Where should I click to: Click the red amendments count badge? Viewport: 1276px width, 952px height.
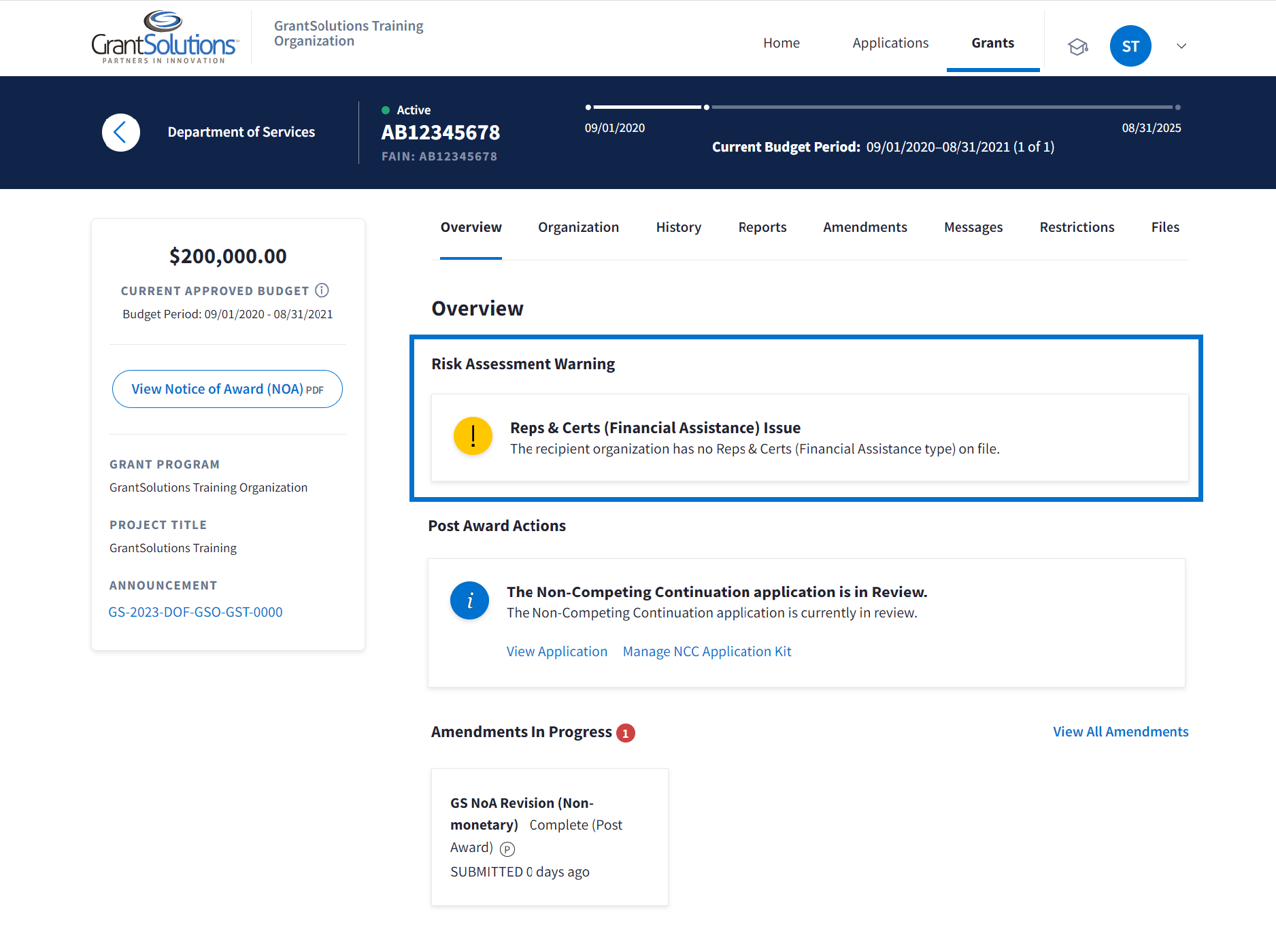(625, 733)
